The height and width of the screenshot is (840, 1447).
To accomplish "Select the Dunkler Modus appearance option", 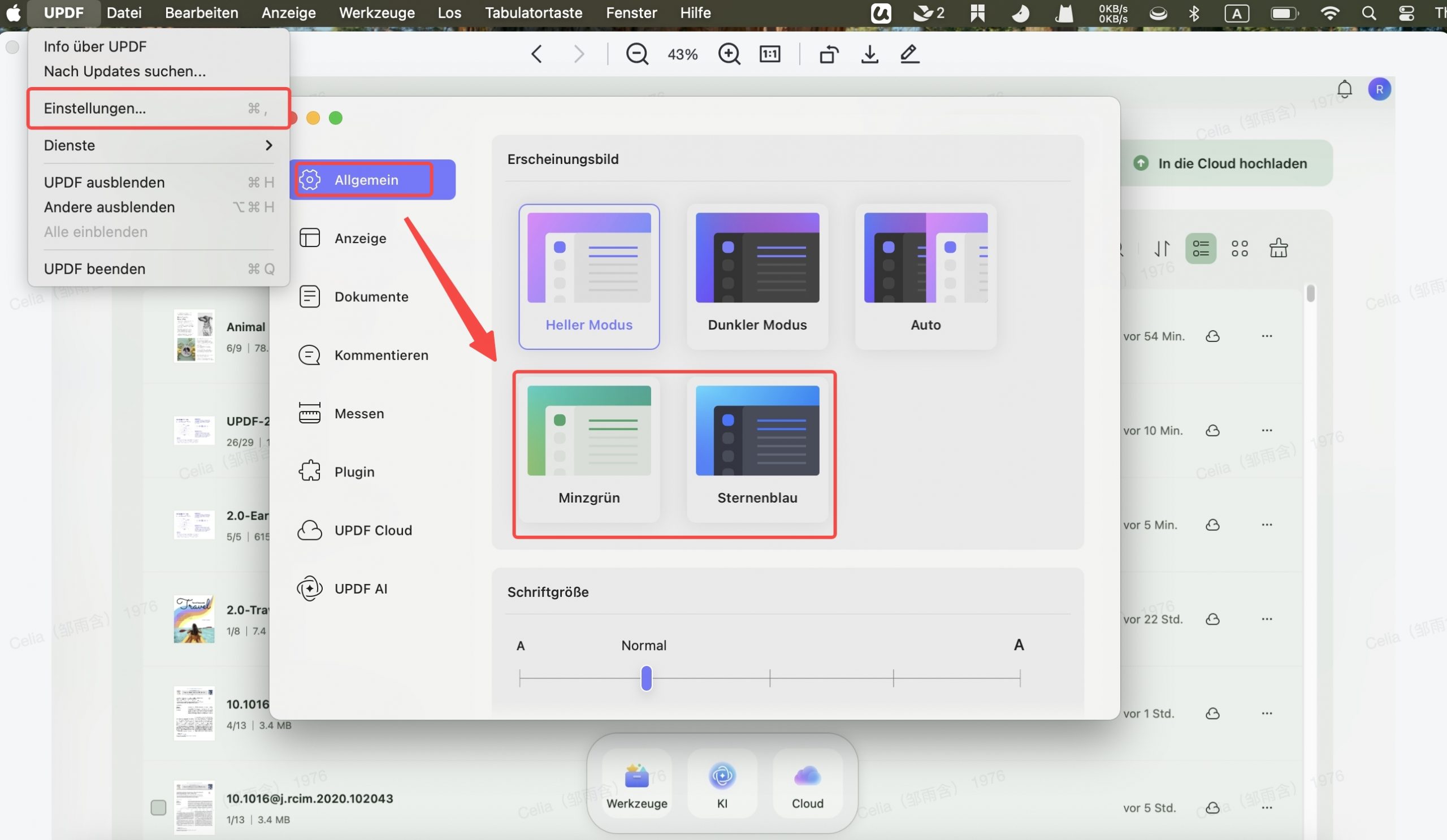I will (757, 276).
